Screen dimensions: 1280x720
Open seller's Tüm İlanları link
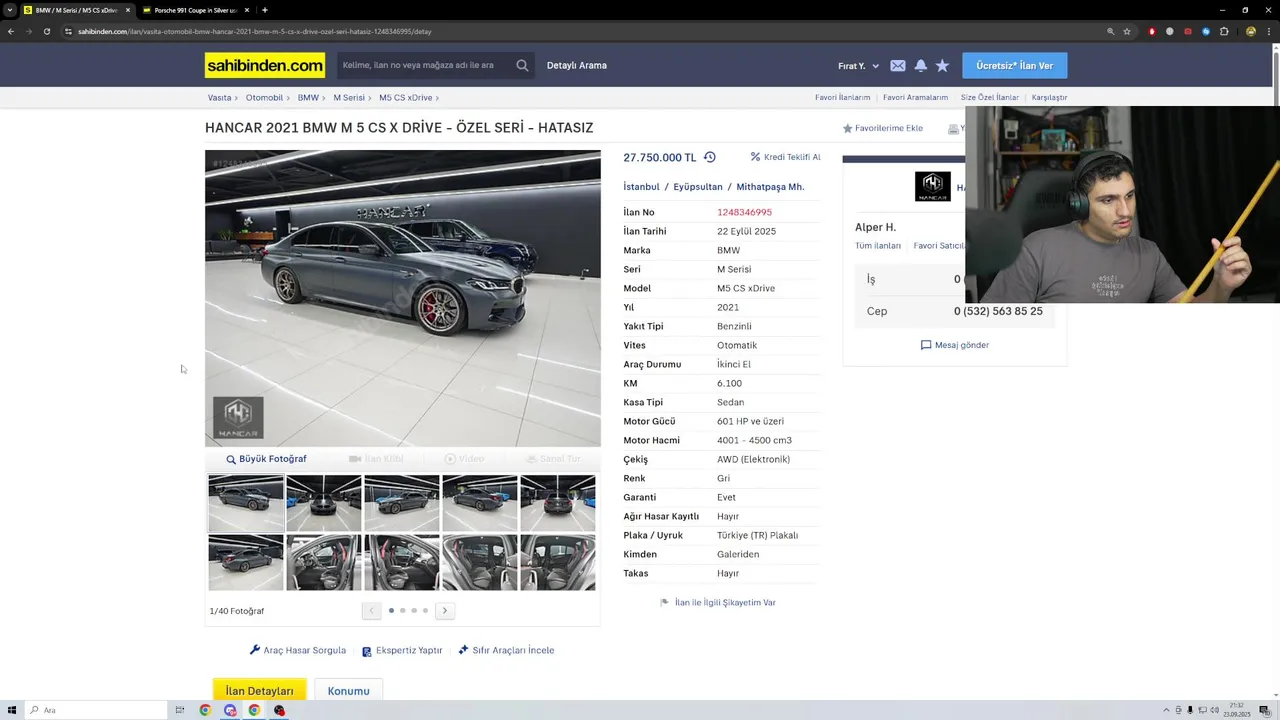pos(877,246)
